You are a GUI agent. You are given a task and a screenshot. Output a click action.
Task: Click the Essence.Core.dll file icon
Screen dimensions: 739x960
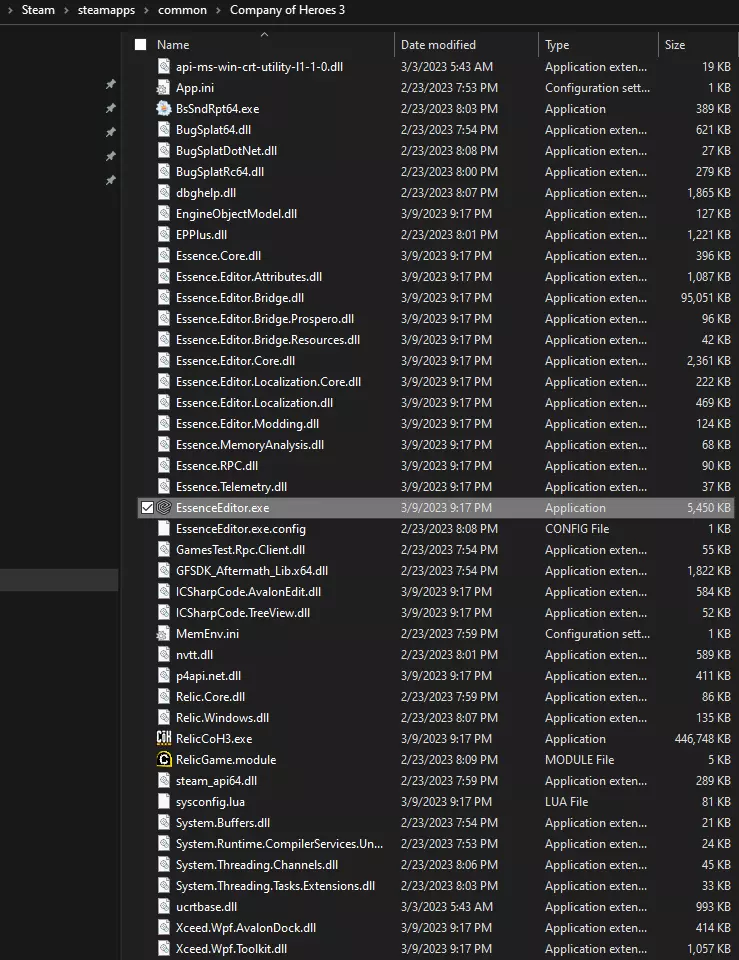pos(163,255)
